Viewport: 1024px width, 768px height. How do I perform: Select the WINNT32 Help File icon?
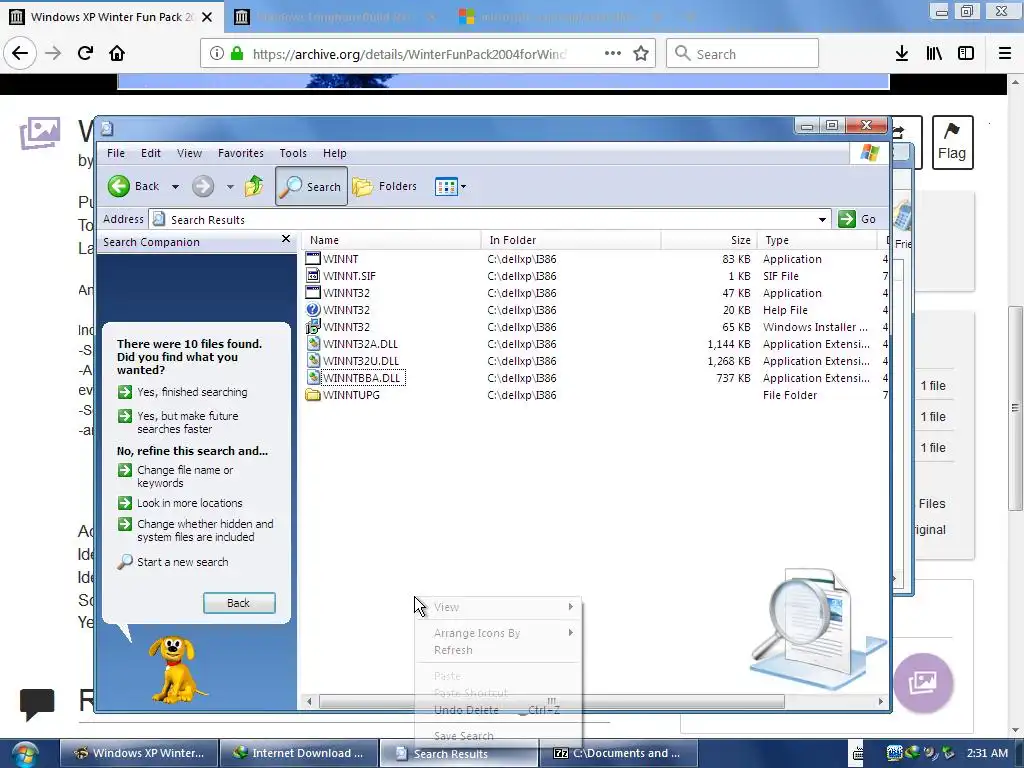click(313, 310)
